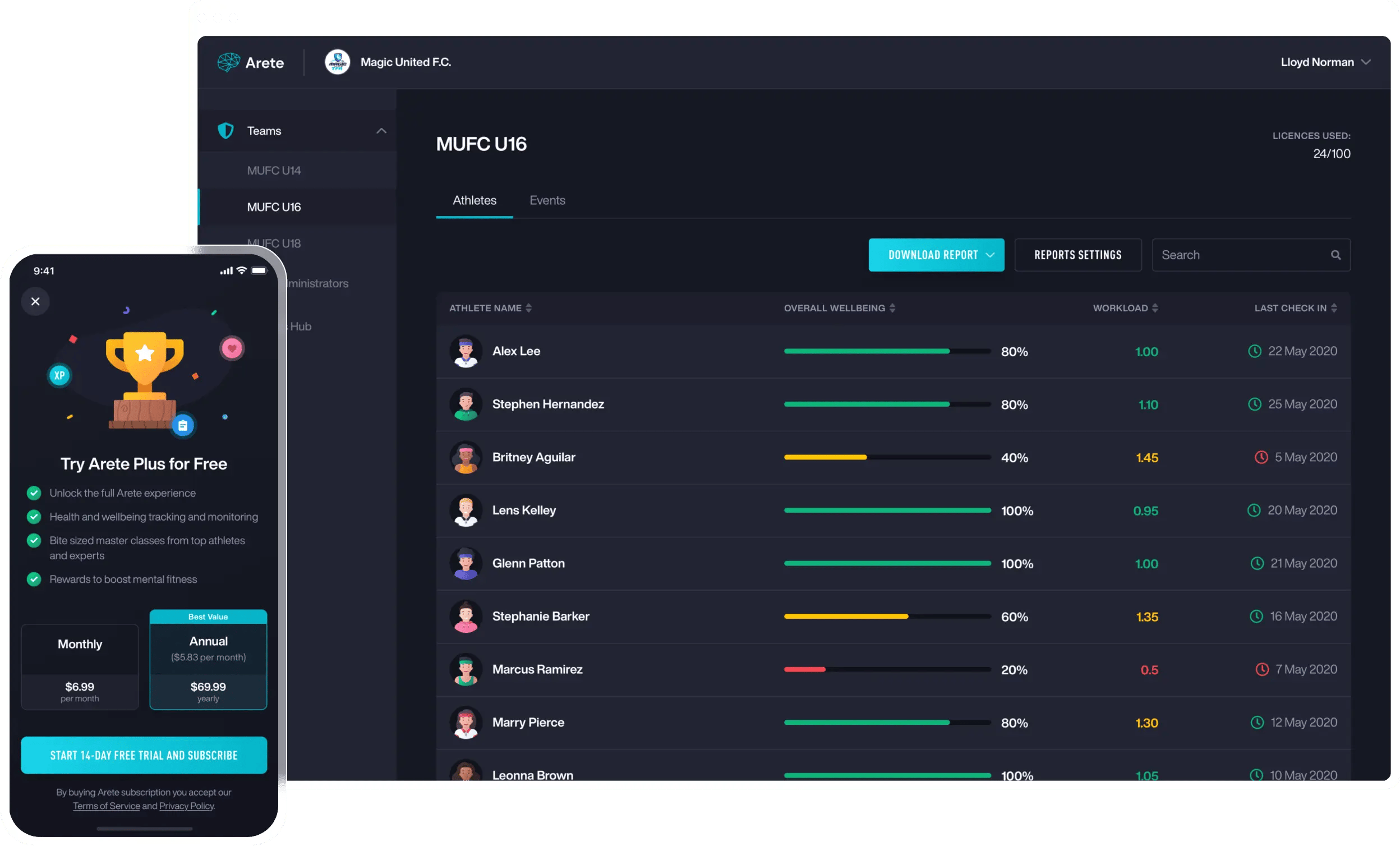
Task: Click the checkmark beside Rewards to boost mental fitness
Action: [34, 579]
